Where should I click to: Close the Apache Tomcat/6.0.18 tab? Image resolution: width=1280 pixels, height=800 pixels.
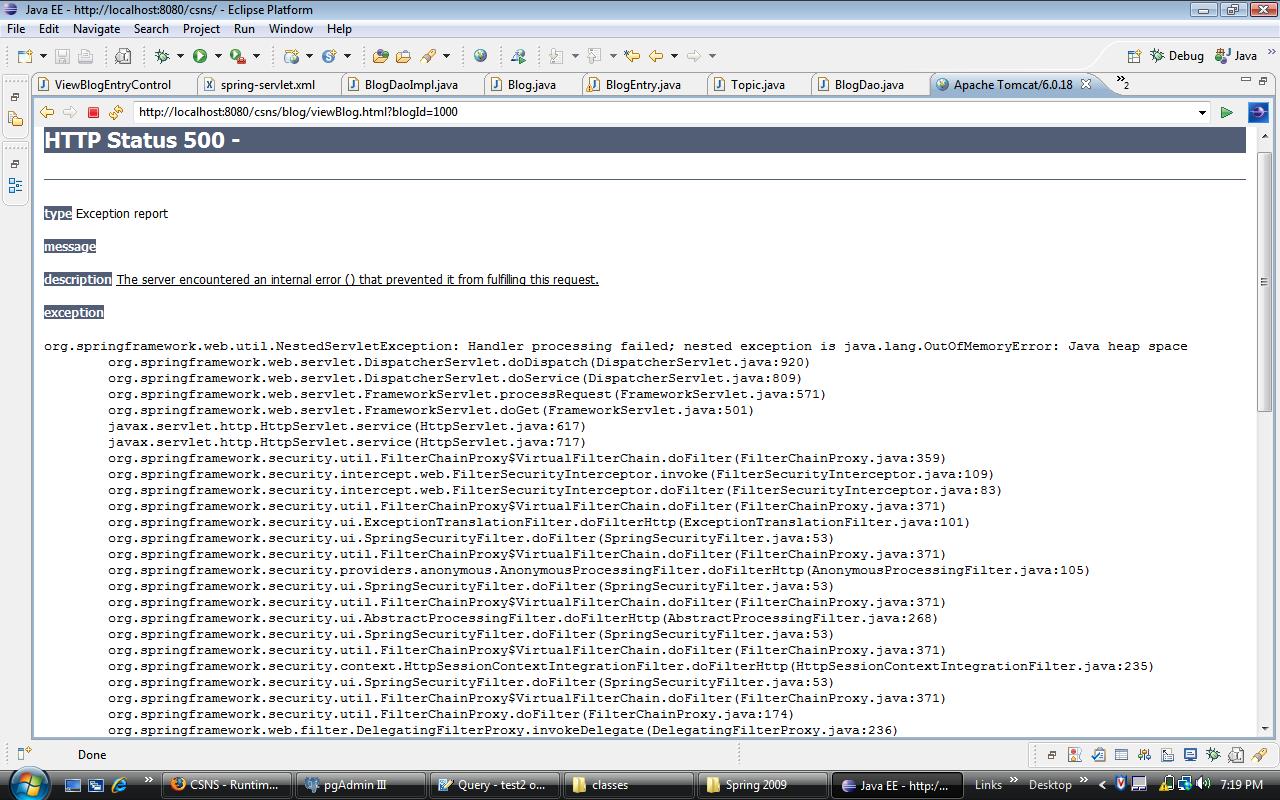(x=1086, y=84)
